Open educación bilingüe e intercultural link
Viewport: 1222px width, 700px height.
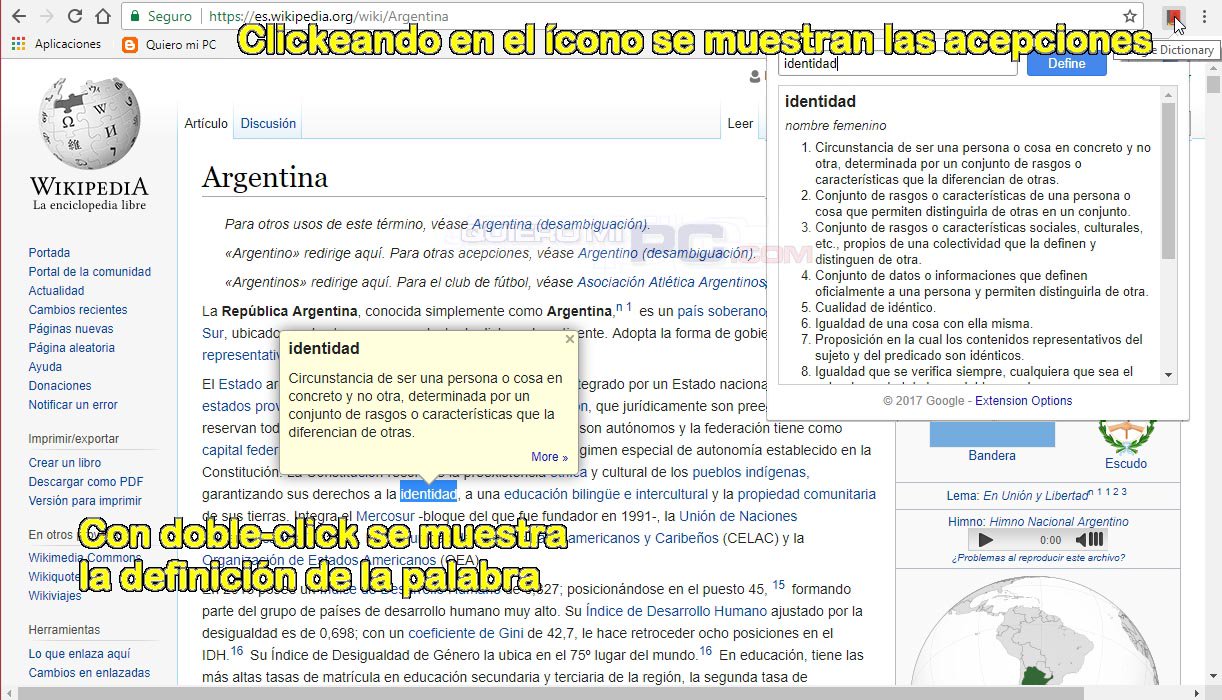click(x=606, y=494)
